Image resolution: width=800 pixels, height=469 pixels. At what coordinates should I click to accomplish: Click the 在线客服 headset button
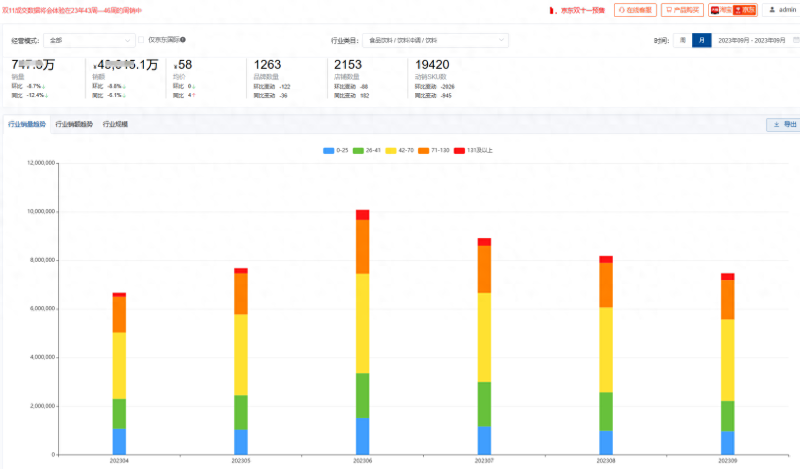coord(635,10)
